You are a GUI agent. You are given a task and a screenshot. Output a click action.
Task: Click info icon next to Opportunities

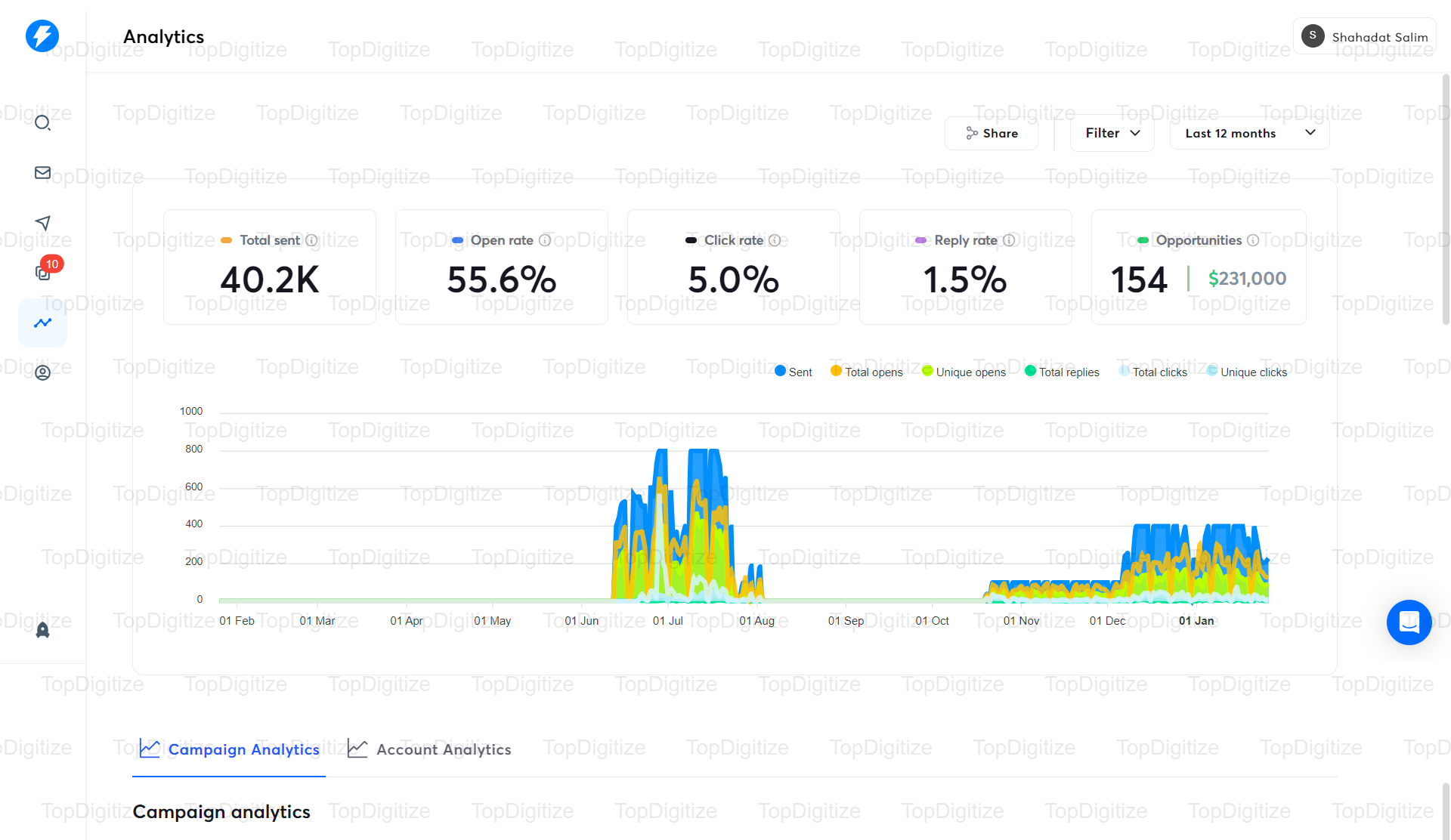click(x=1253, y=240)
